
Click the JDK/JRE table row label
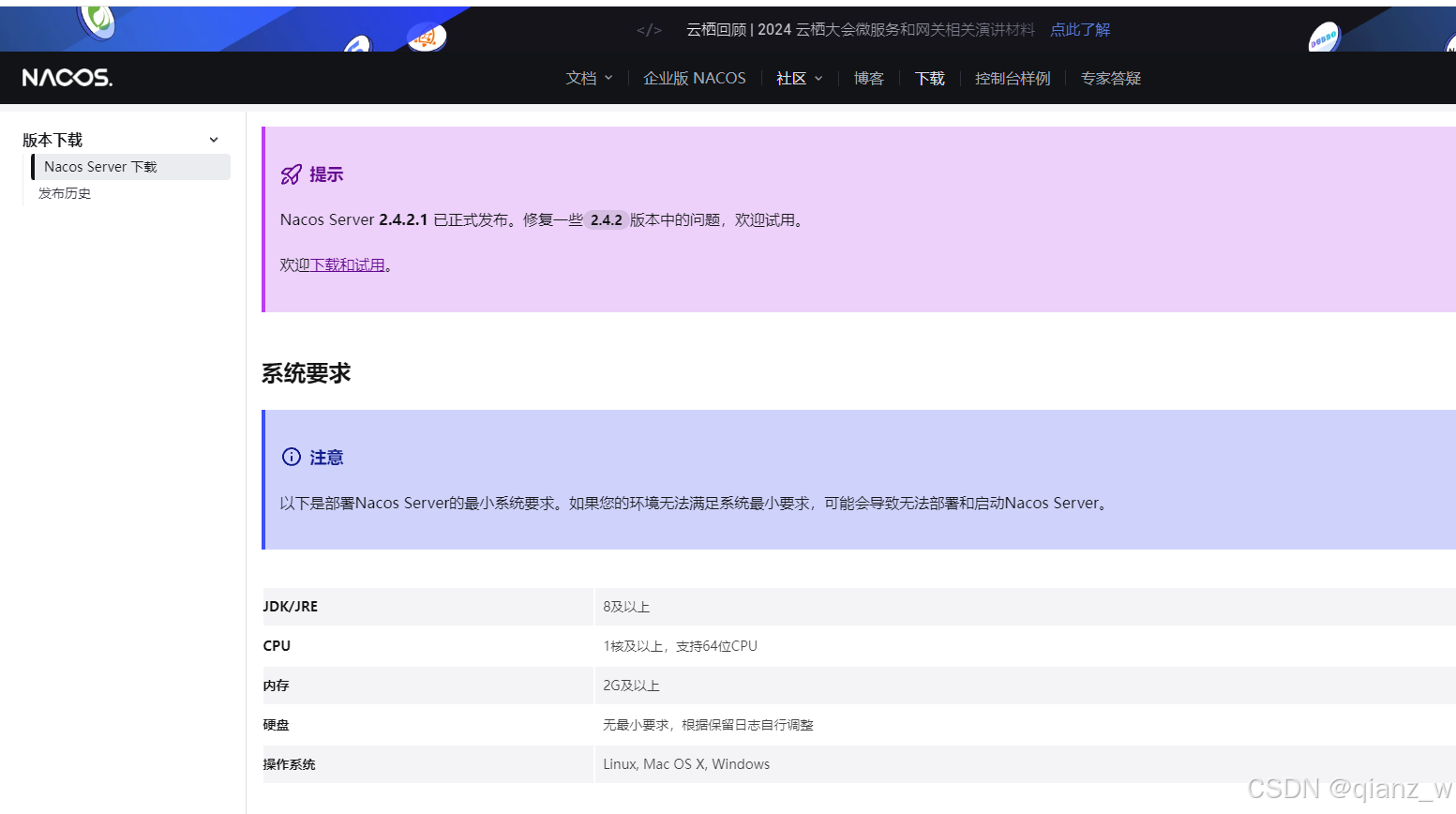point(291,607)
